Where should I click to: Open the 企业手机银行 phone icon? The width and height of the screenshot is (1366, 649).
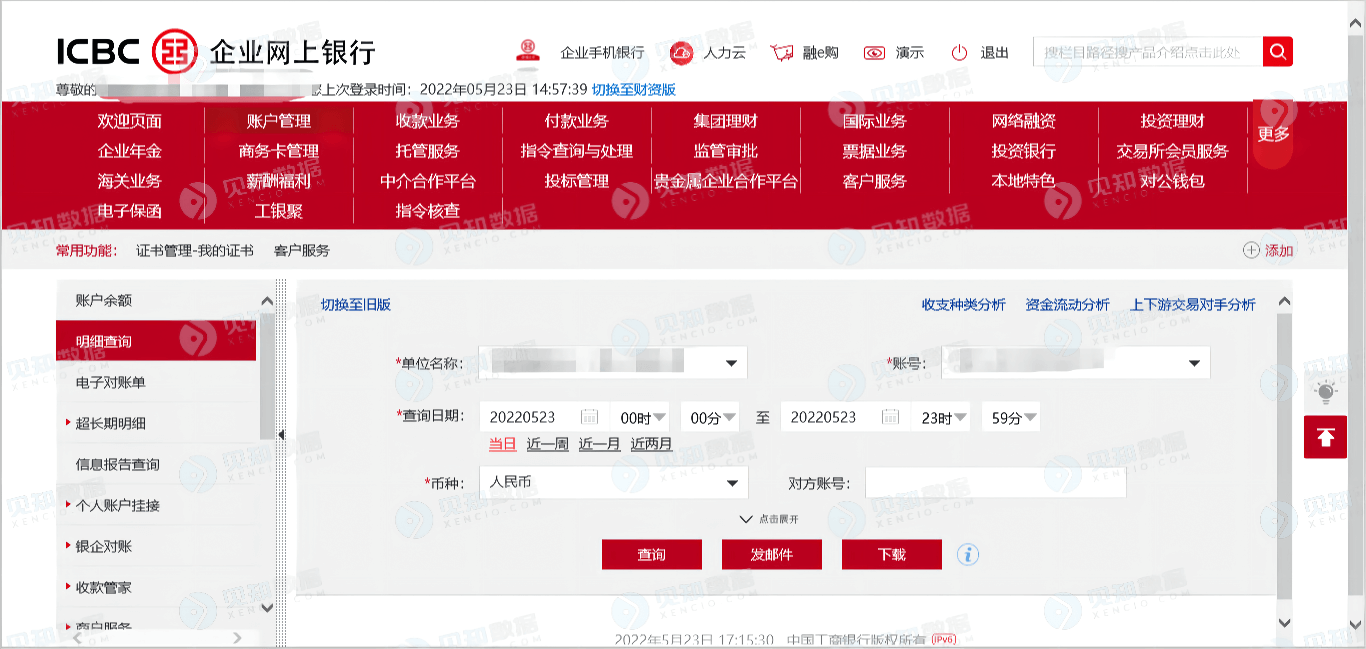pyautogui.click(x=527, y=51)
